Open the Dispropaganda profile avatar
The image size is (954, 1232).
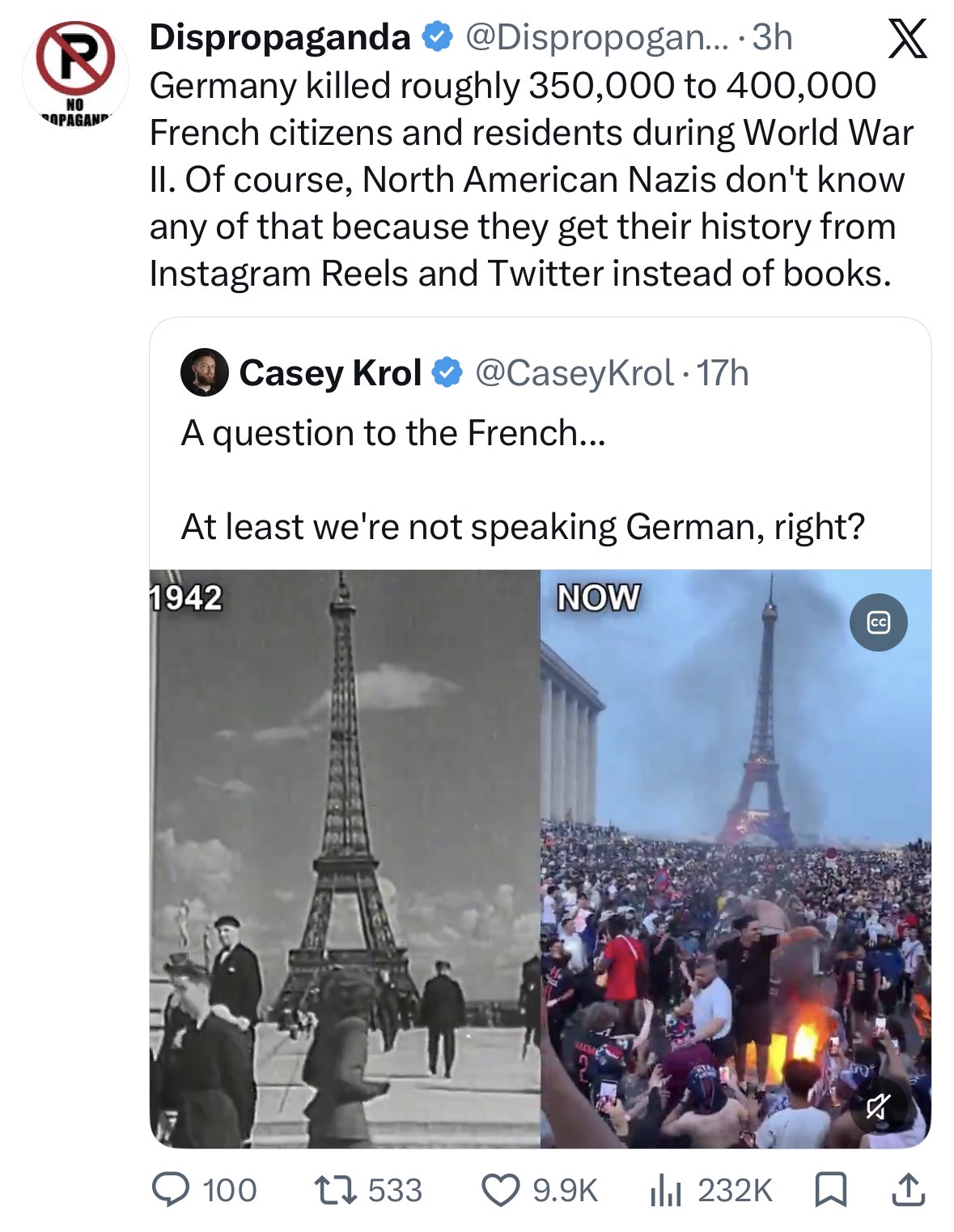tap(75, 71)
